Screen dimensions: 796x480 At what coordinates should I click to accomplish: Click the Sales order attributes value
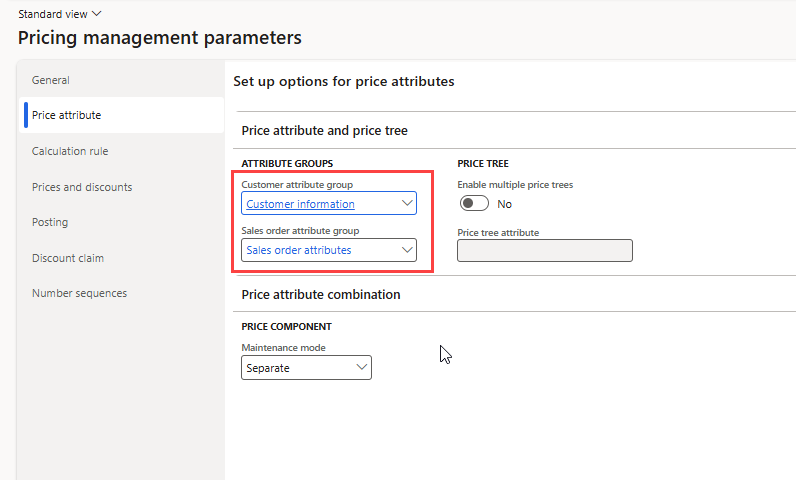(x=299, y=250)
